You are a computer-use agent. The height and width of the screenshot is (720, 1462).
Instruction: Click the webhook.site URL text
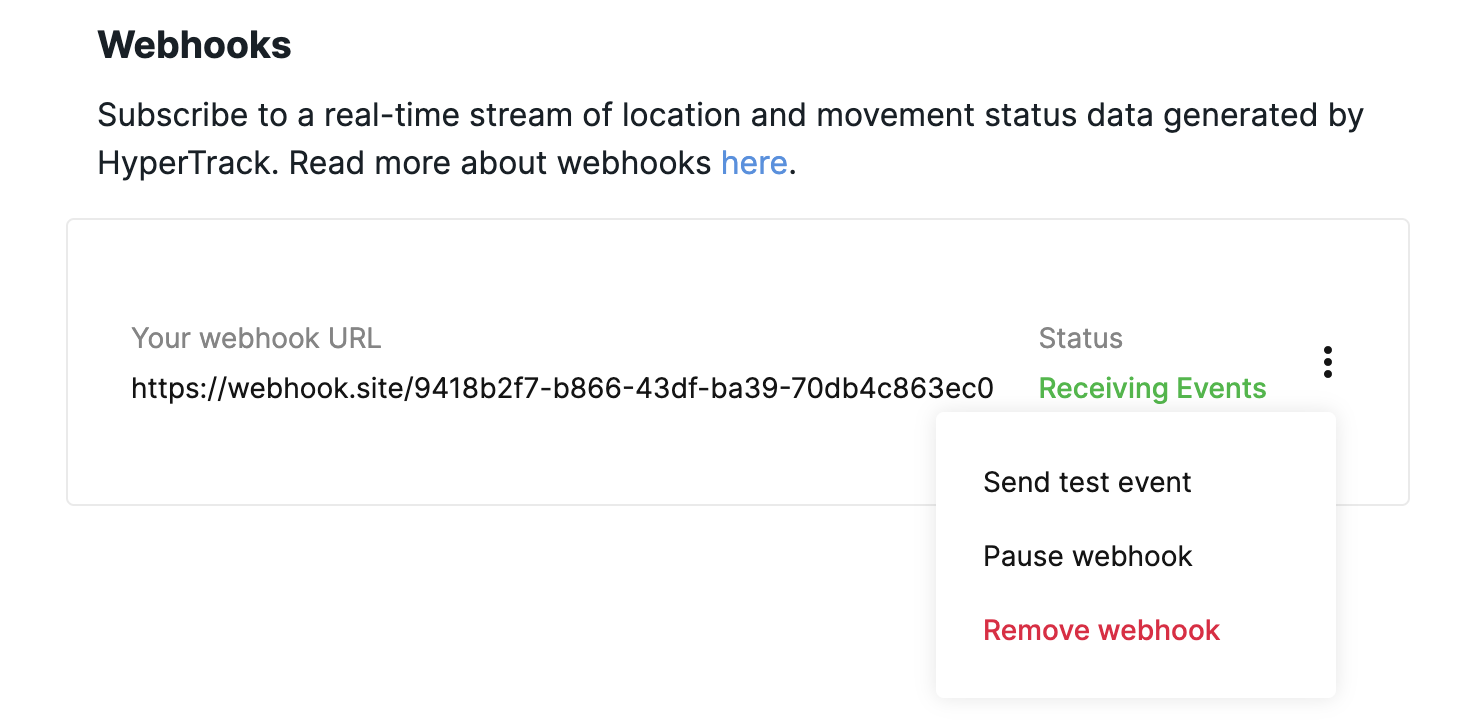coord(562,388)
